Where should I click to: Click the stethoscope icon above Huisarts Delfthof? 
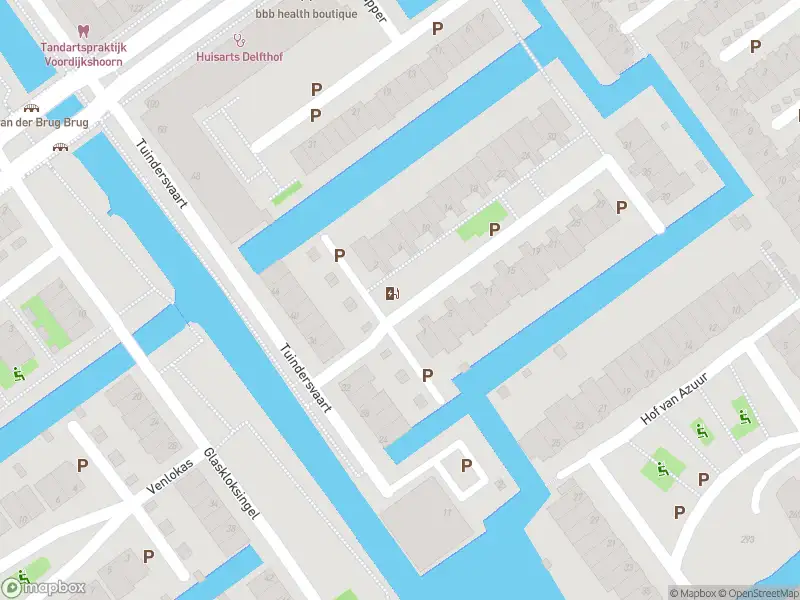[x=239, y=40]
